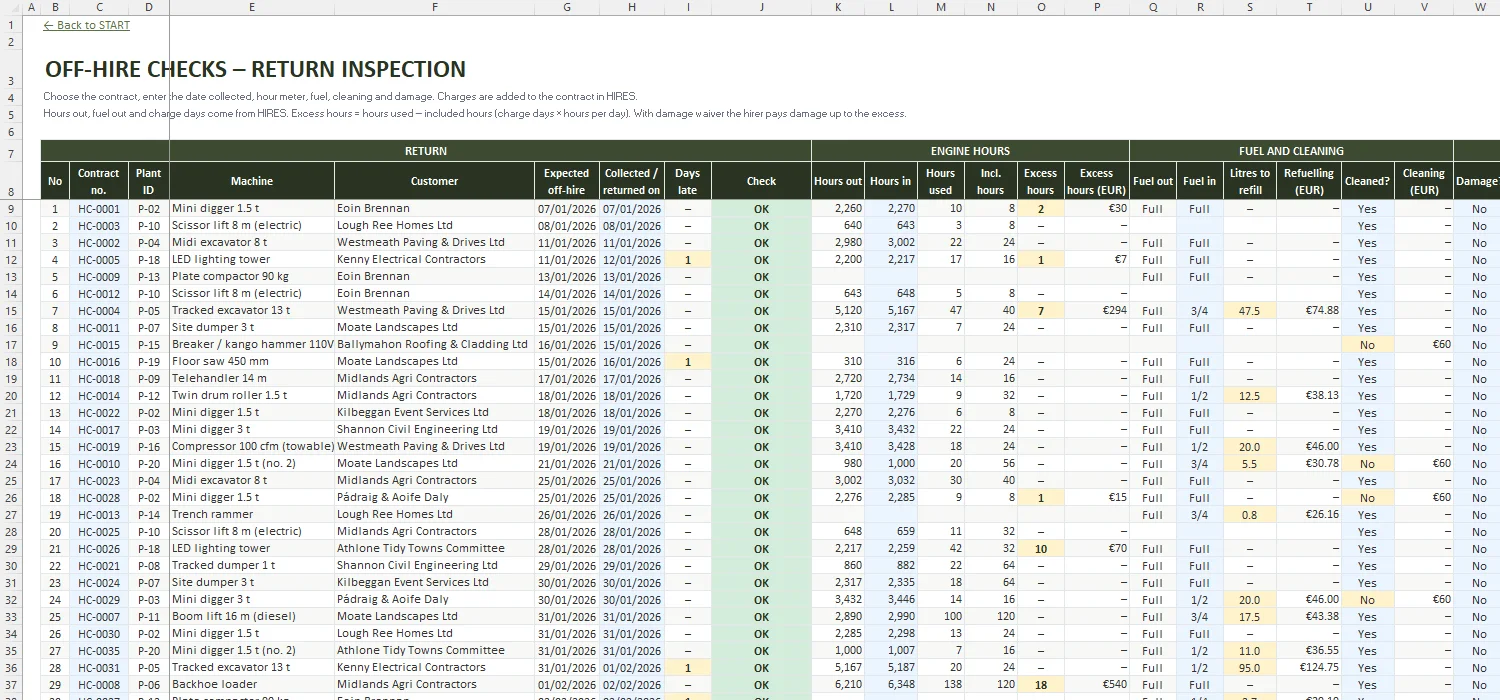Viewport: 1500px width, 700px height.
Task: Select the Trench rammer machine cell
Action: (252, 515)
